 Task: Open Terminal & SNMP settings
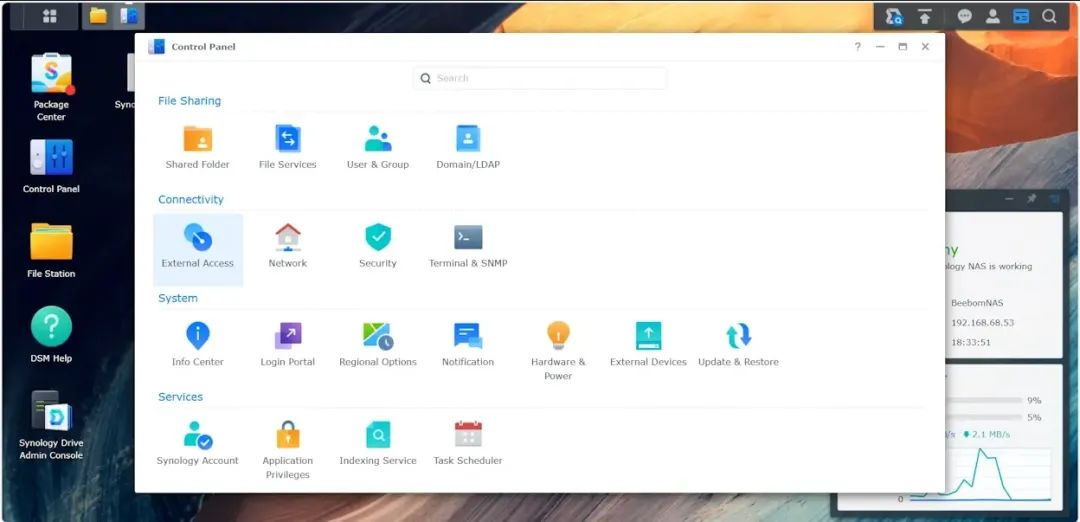click(468, 246)
